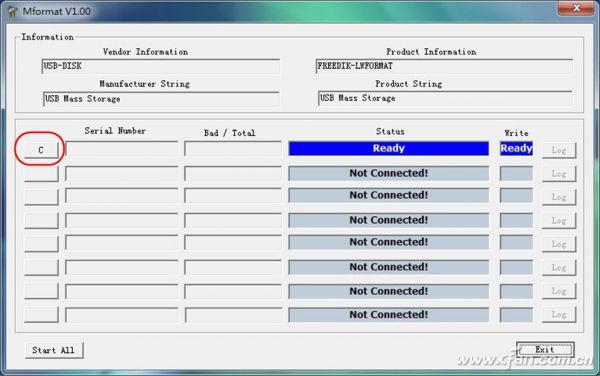The width and height of the screenshot is (600, 376).
Task: Click the Mformat app icon in title bar
Action: (x=13, y=11)
